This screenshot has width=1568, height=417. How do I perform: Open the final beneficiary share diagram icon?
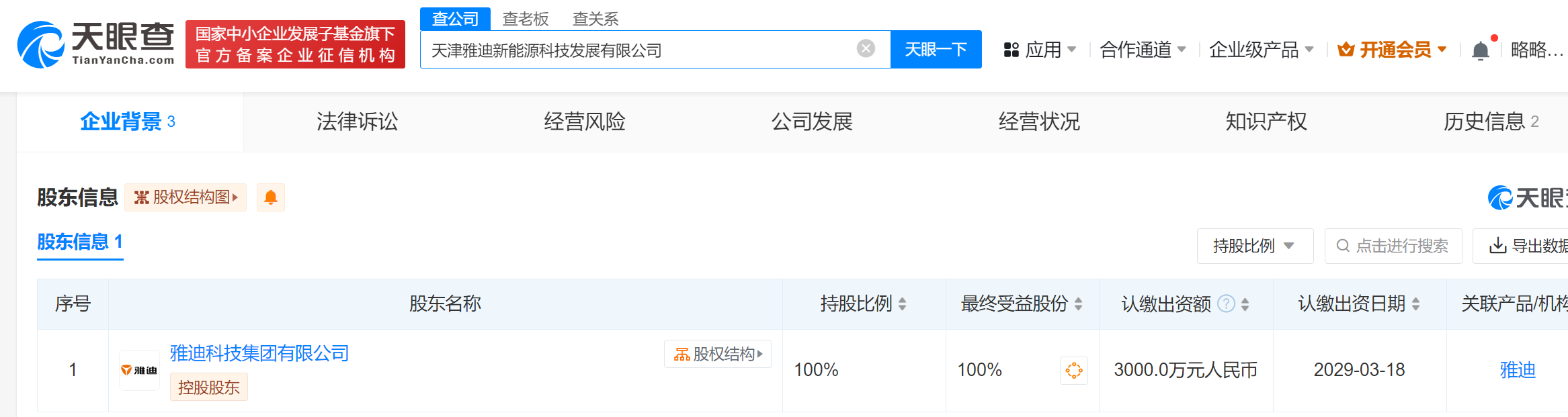1073,370
